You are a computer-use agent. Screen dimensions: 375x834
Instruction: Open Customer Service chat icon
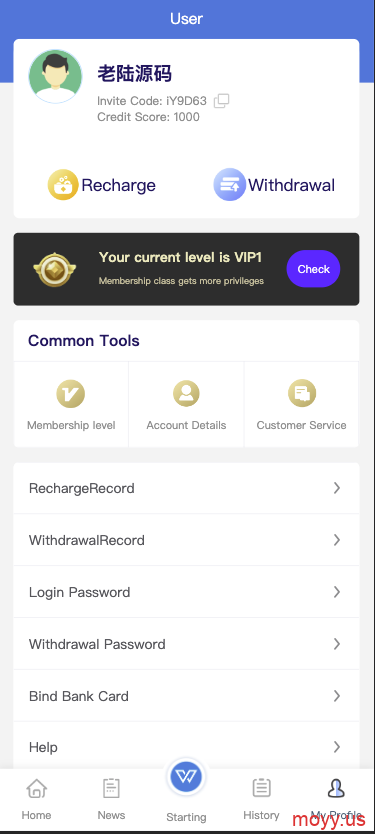(x=302, y=394)
